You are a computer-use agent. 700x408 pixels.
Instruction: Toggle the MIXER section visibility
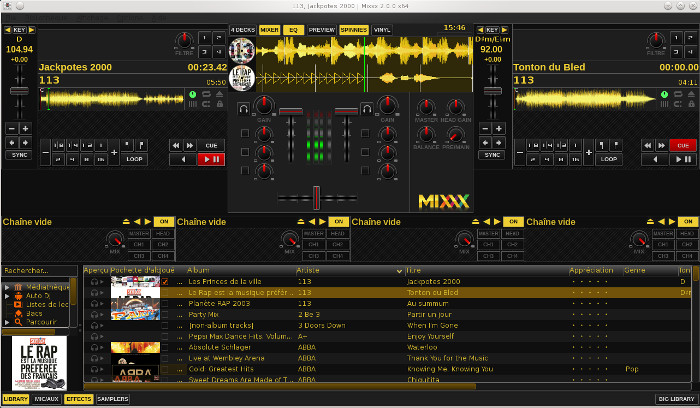point(270,30)
